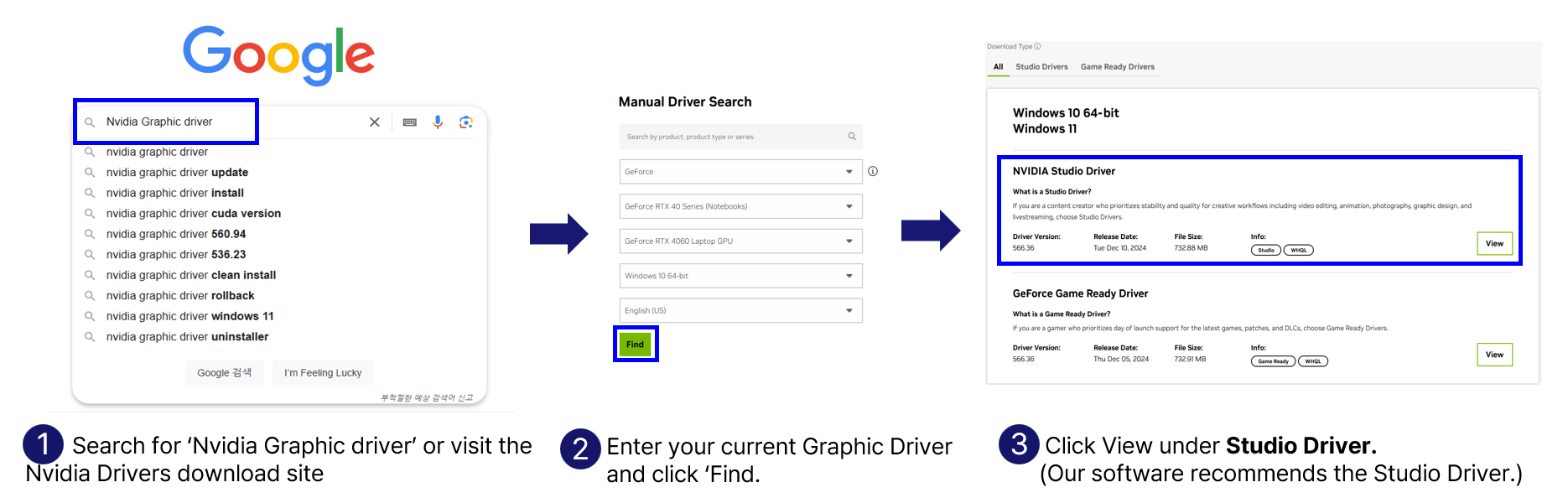The width and height of the screenshot is (1568, 503).
Task: Open the English (US) language dropdown
Action: 740,310
